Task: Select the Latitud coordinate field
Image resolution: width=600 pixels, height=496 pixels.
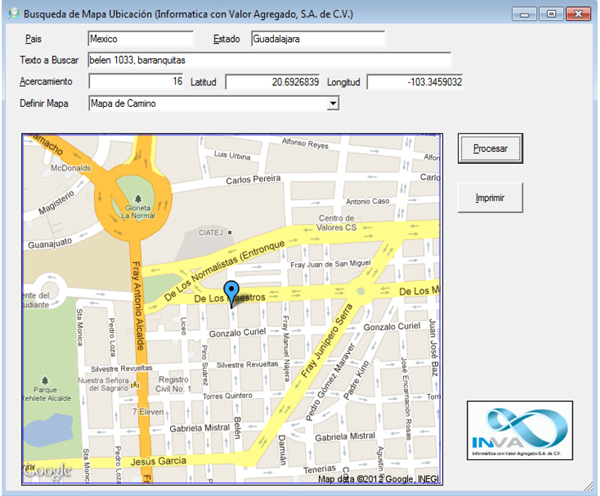Action: click(291, 81)
